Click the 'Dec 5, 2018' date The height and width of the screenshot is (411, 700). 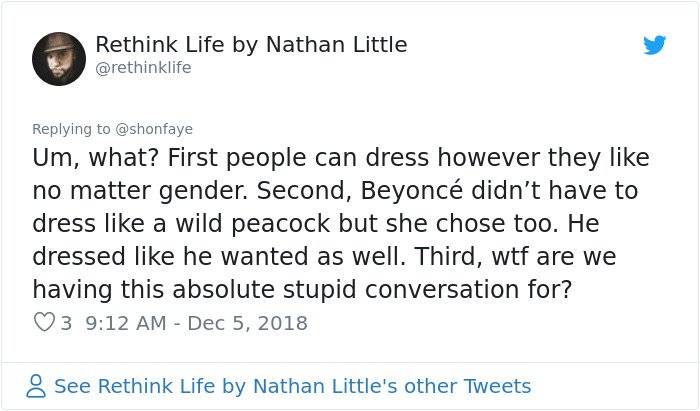(x=247, y=323)
